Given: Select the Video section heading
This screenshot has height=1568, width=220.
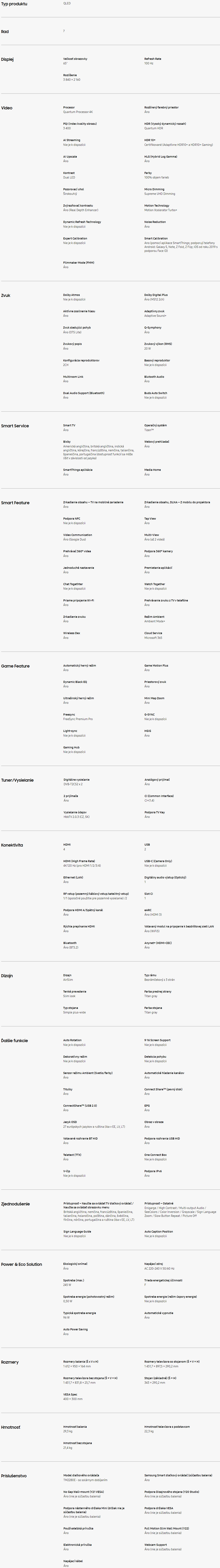Looking at the screenshot, I should [x=7, y=108].
